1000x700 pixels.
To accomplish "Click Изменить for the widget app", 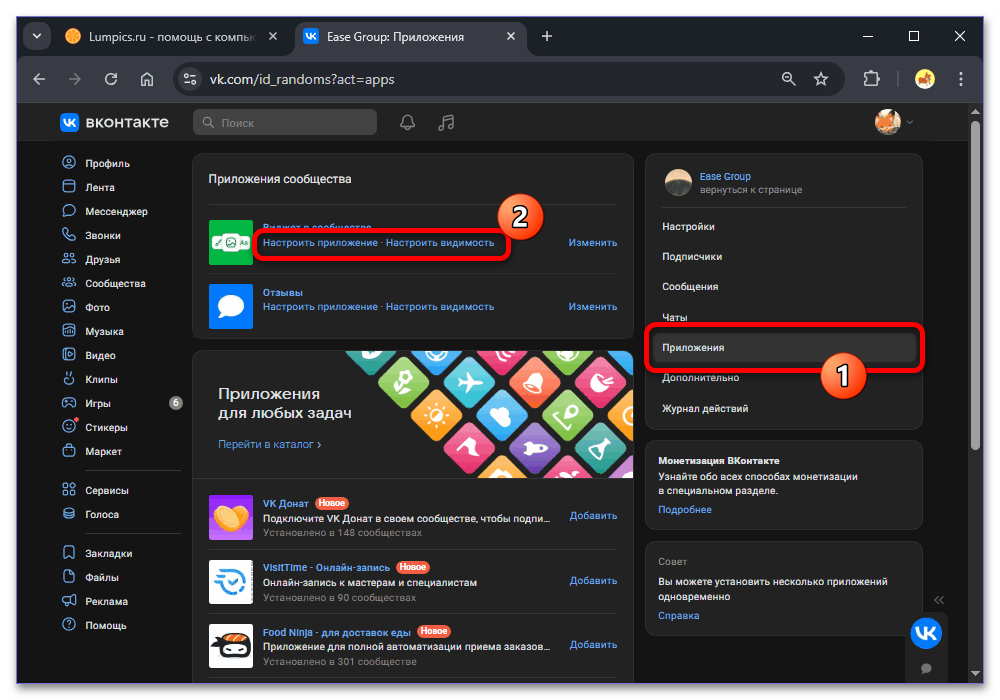I will 592,242.
